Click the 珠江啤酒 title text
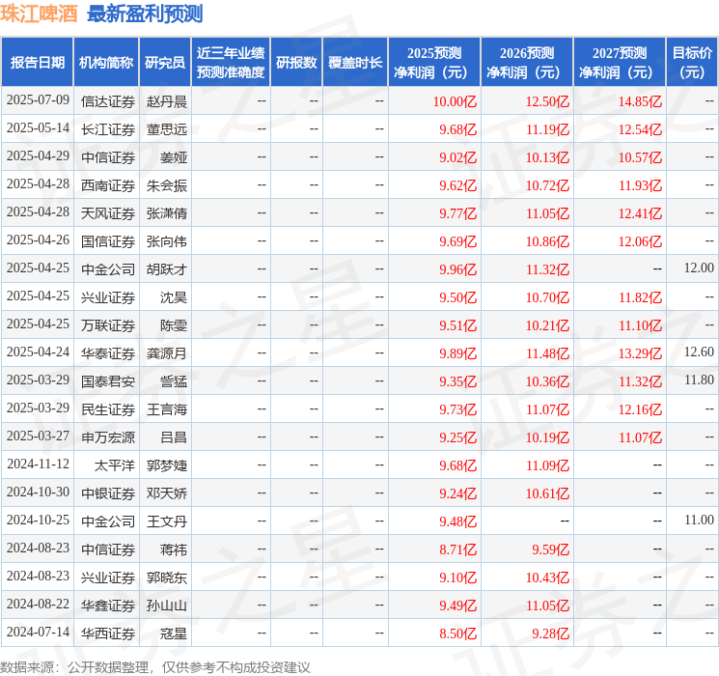Image resolution: width=719 pixels, height=676 pixels. click(39, 14)
